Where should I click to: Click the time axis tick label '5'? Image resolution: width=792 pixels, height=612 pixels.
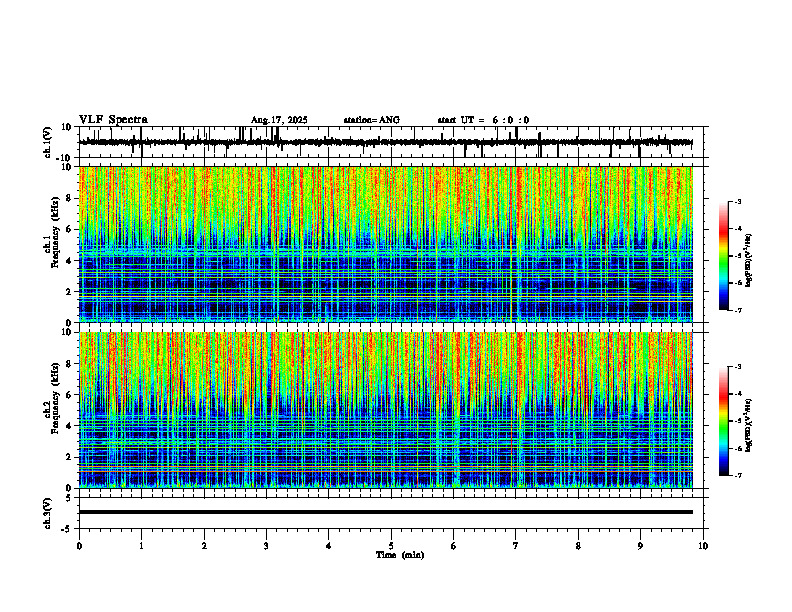(391, 546)
